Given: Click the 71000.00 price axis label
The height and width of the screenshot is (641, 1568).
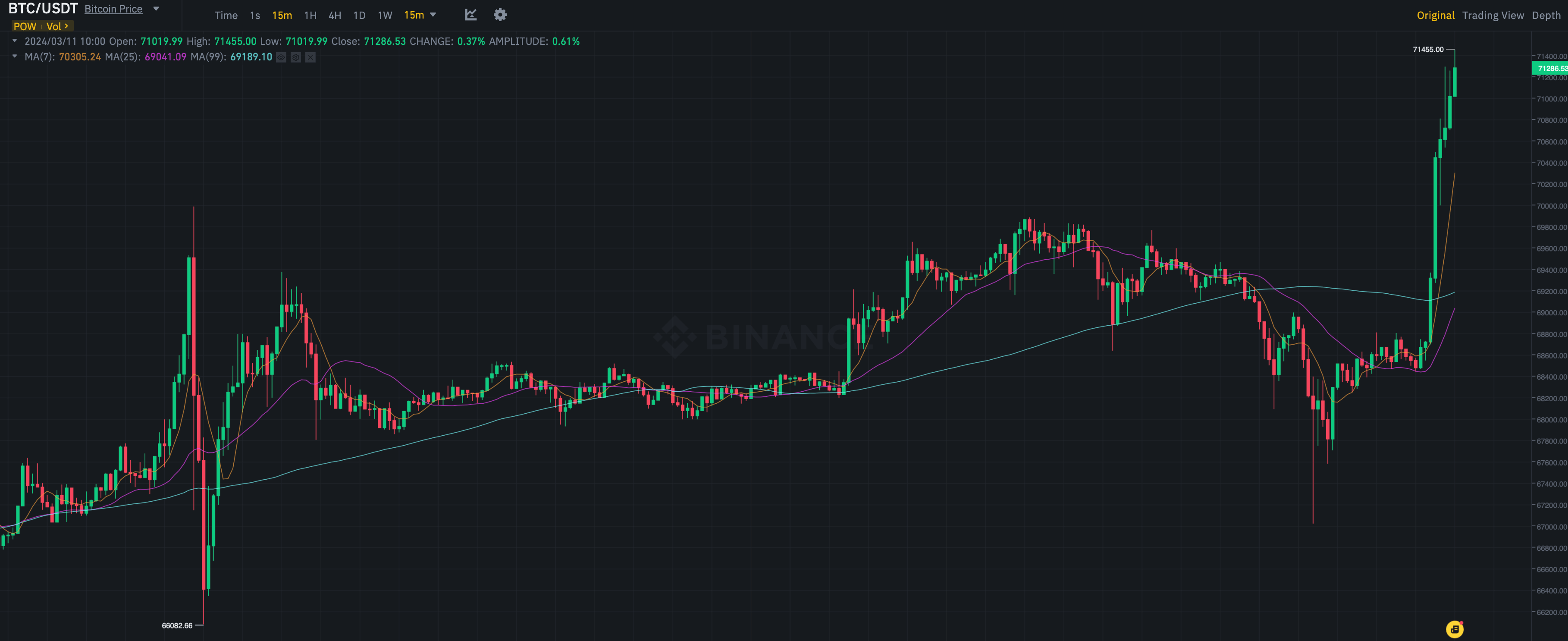Looking at the screenshot, I should [1552, 99].
